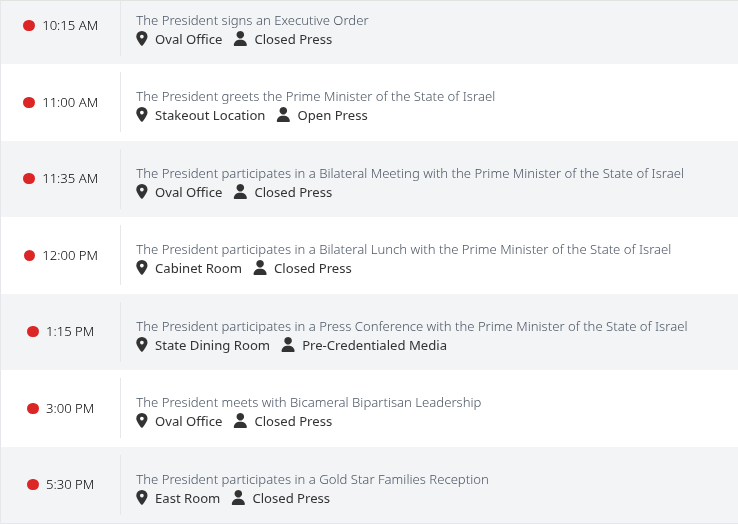
Task: Click the red dot beside 5:30 PM
Action: [33, 484]
